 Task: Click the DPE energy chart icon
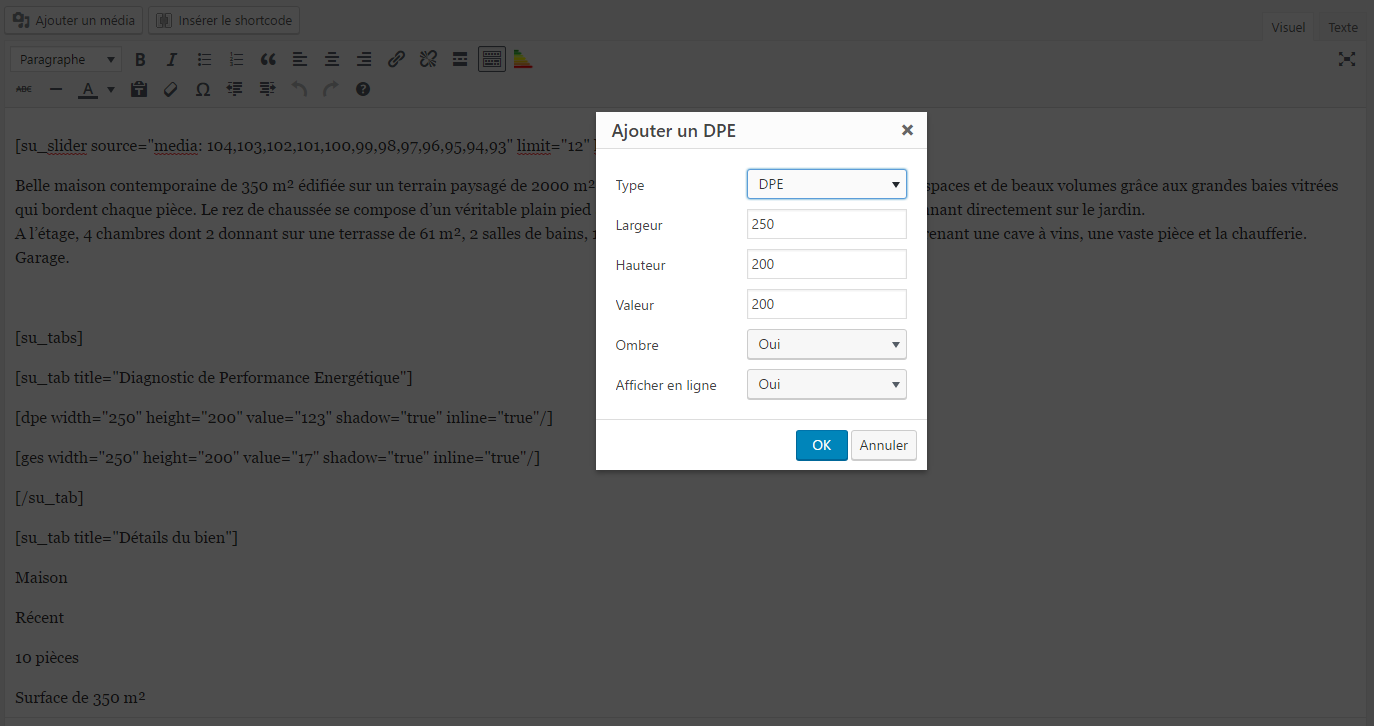click(523, 60)
